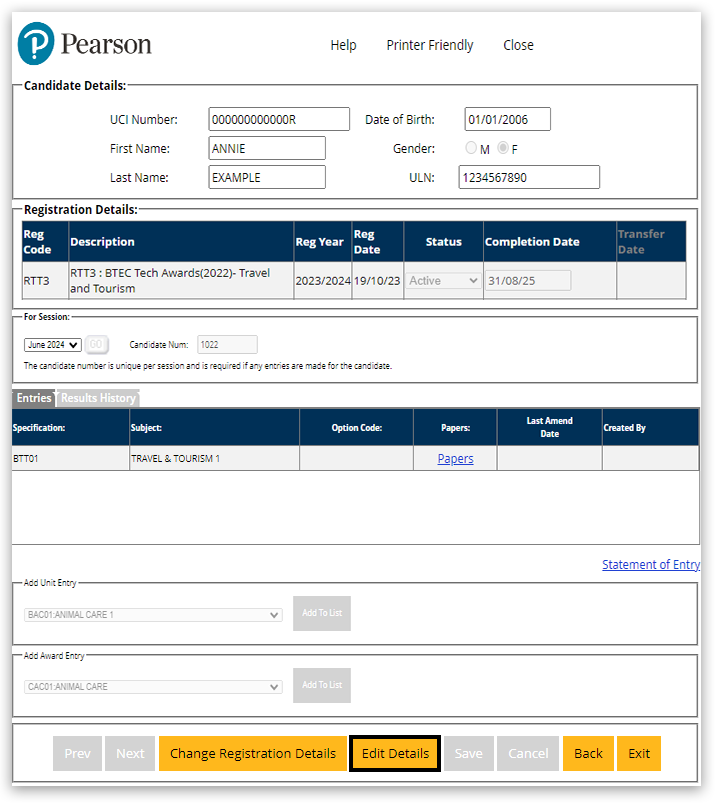The width and height of the screenshot is (719, 804).
Task: Click into the UCI Number field
Action: [279, 120]
